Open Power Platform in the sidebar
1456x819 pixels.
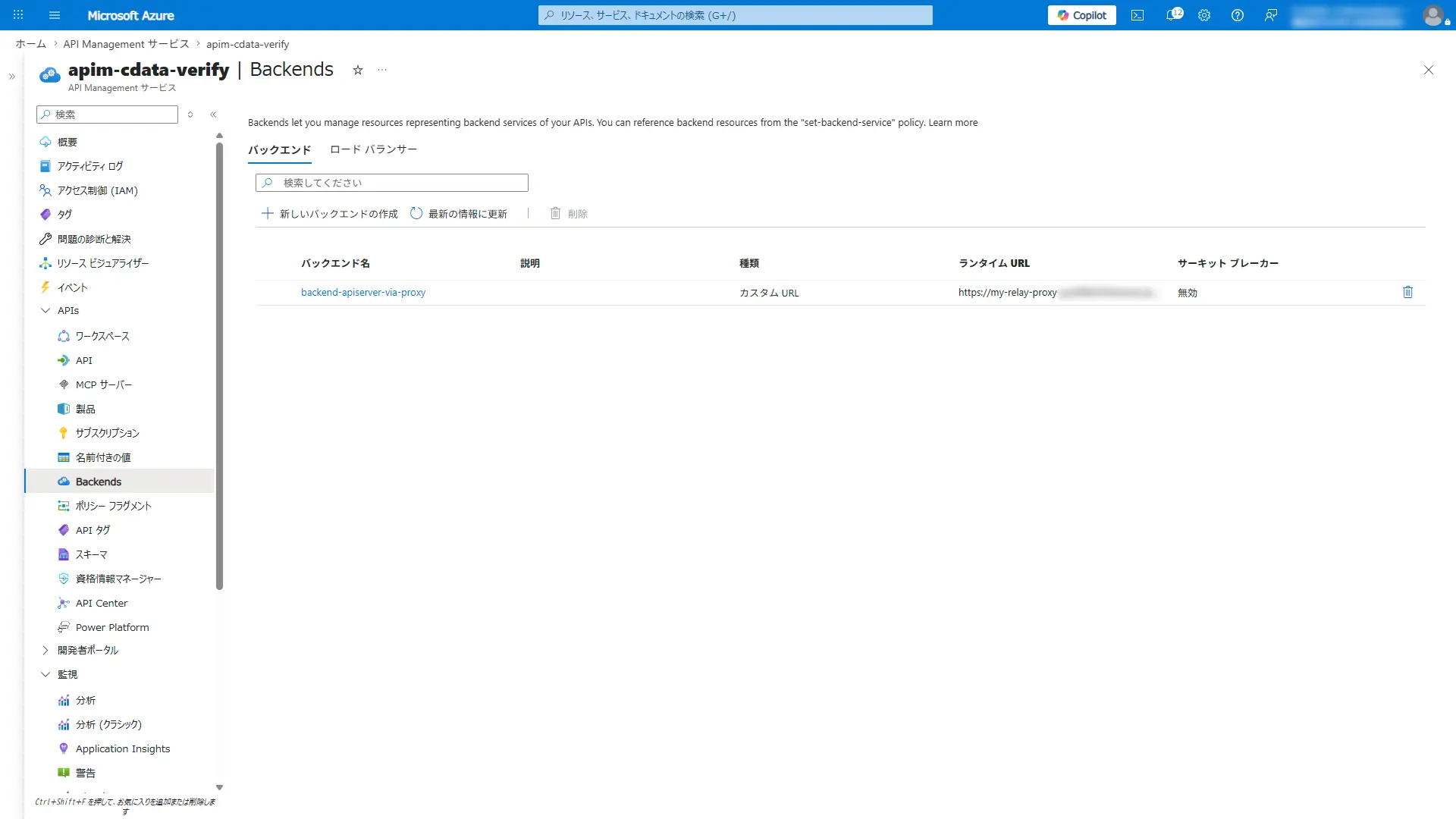point(112,627)
